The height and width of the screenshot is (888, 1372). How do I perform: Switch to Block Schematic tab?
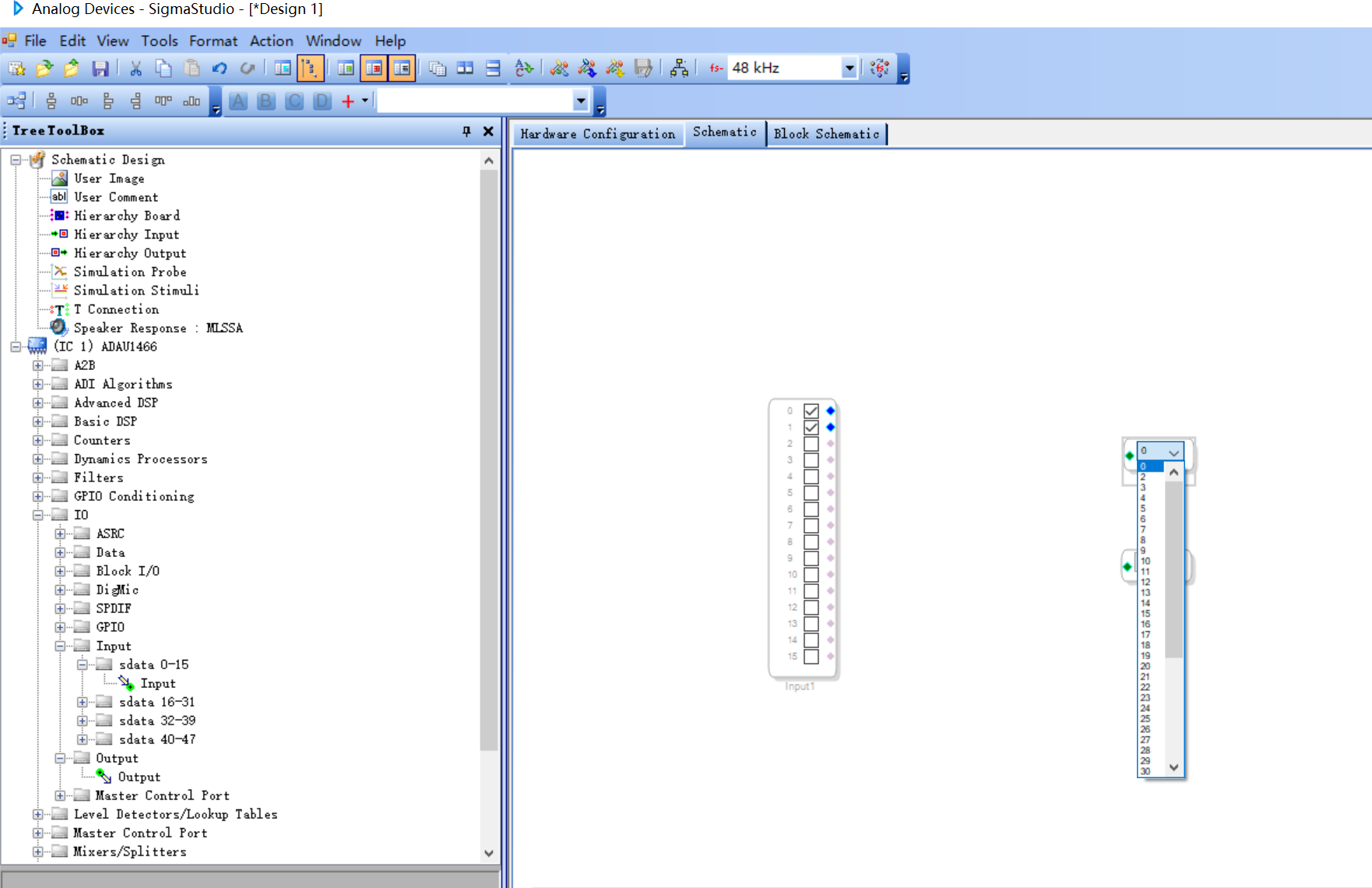[826, 134]
